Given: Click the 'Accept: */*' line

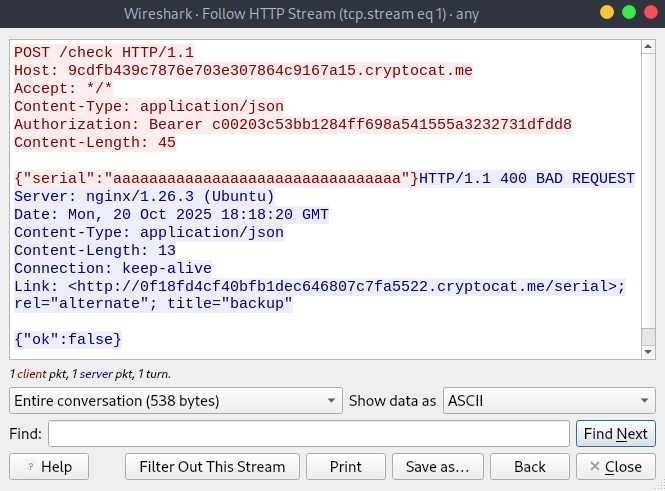Looking at the screenshot, I should pos(63,89).
